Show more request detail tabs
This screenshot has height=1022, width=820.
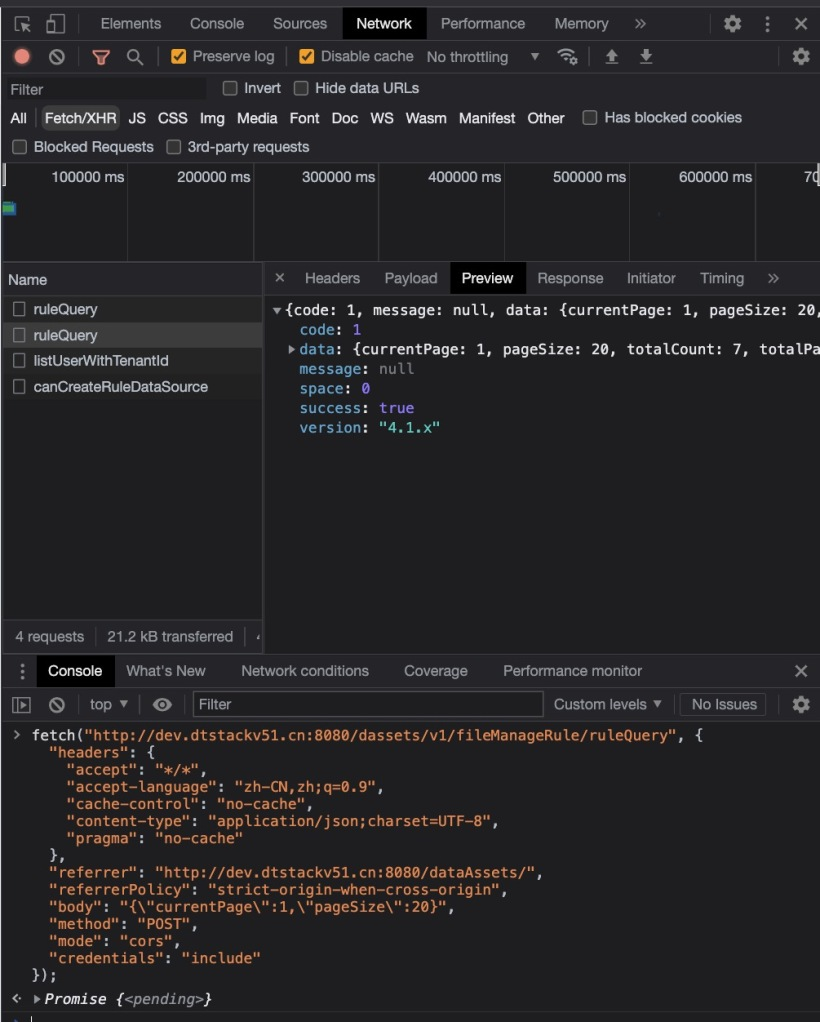[x=773, y=278]
